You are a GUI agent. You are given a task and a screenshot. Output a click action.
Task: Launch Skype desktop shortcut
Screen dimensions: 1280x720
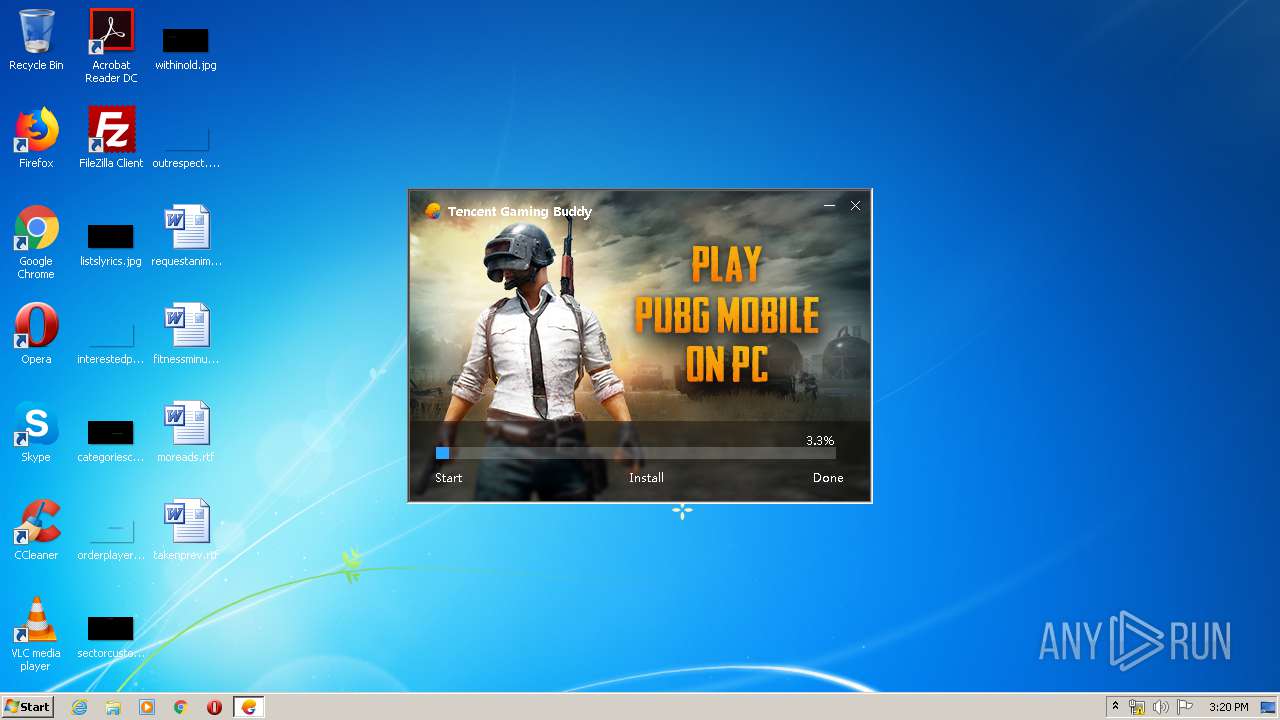(36, 432)
